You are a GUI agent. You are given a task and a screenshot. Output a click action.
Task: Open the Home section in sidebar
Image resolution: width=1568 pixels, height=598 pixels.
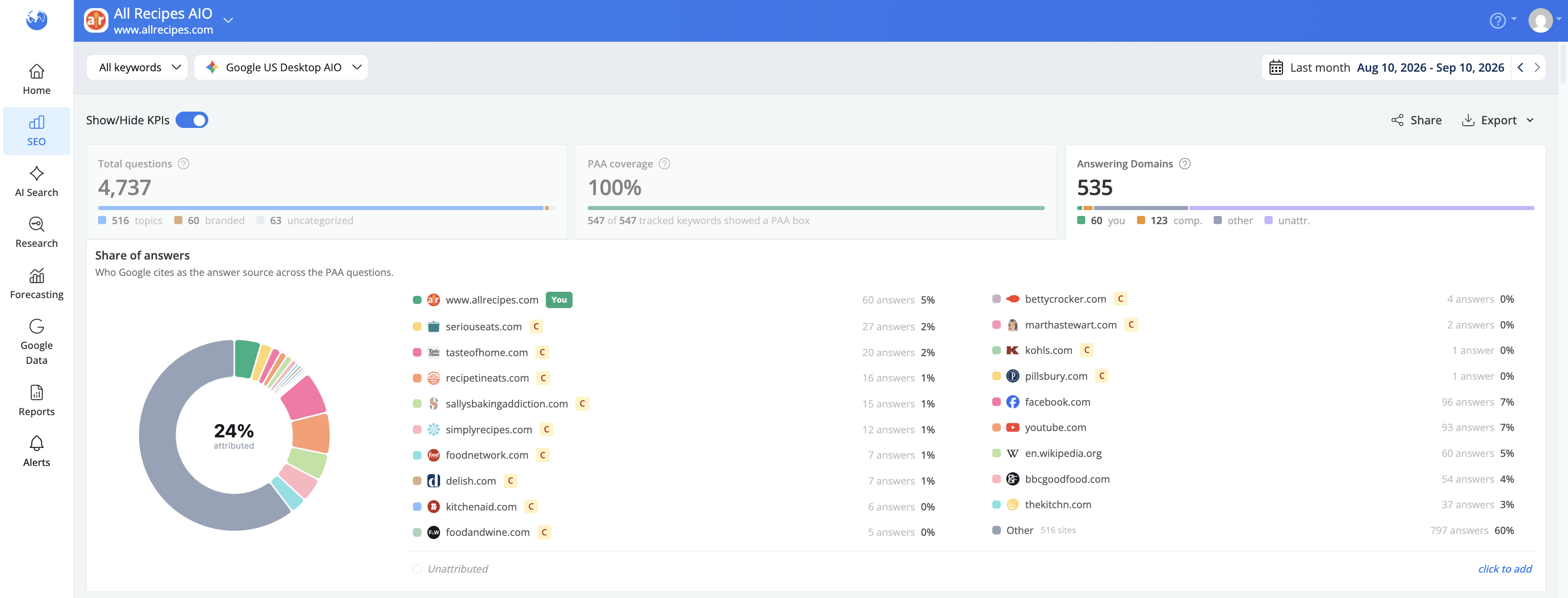pos(36,80)
